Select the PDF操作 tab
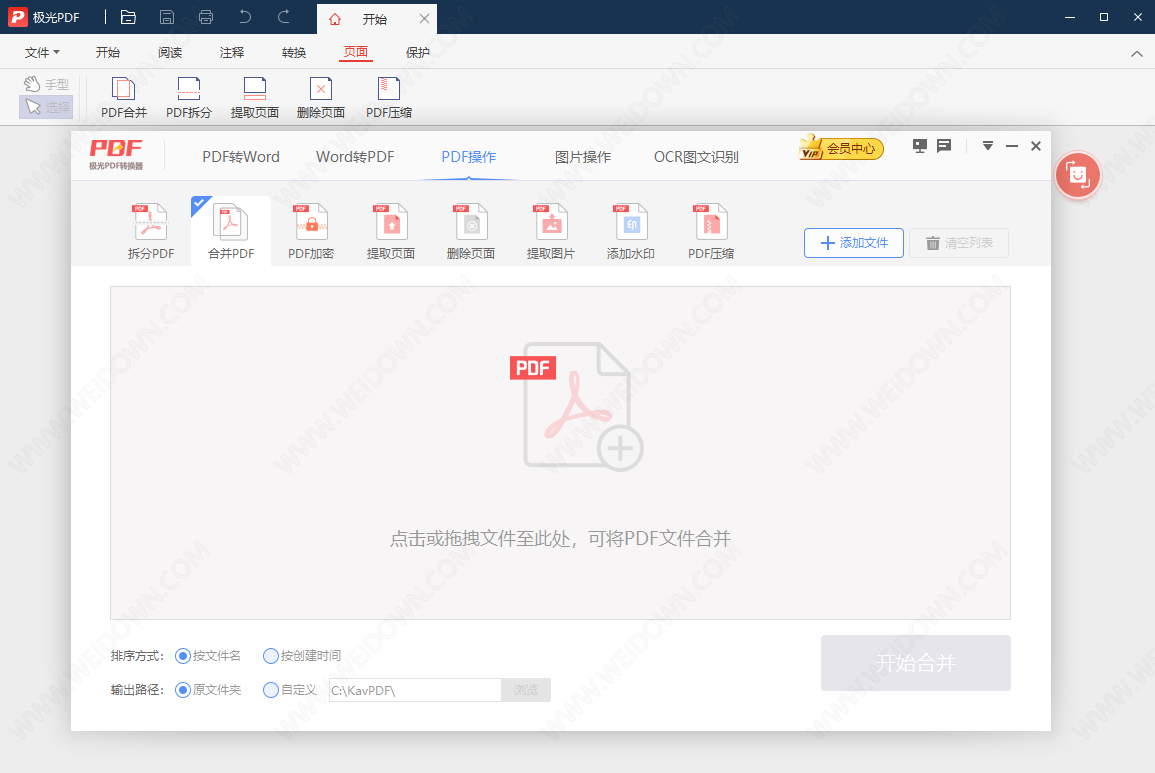 (468, 157)
